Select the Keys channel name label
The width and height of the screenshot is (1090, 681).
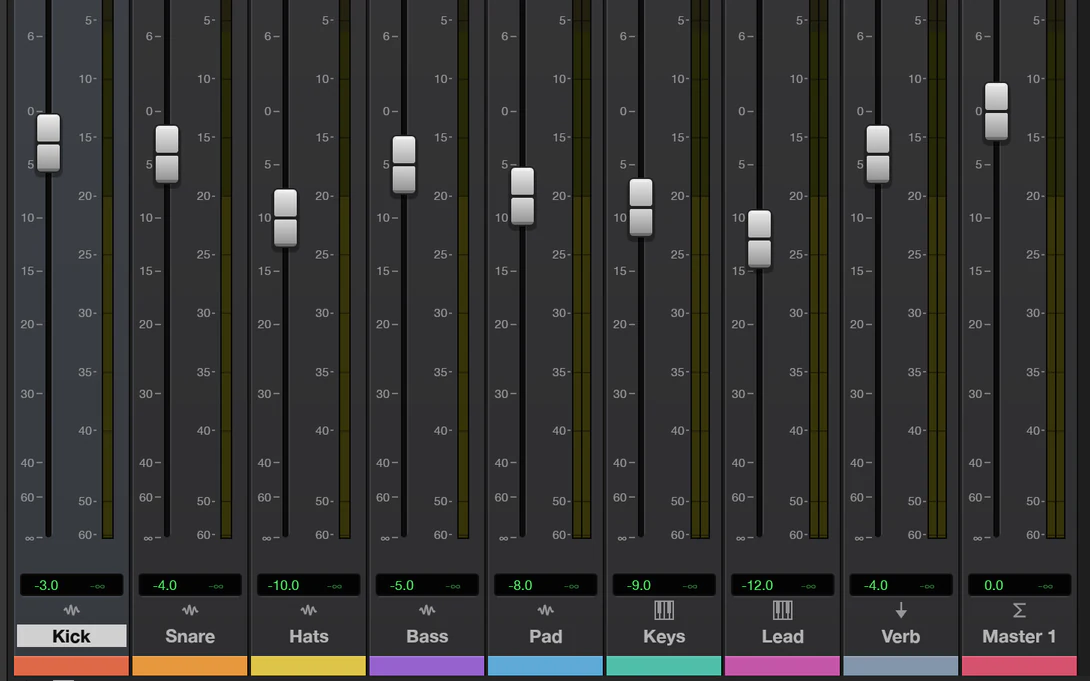tap(664, 637)
